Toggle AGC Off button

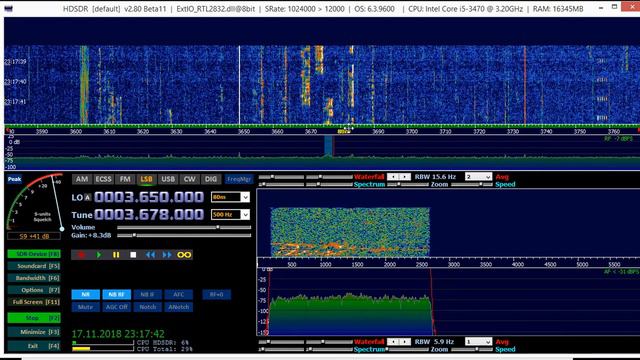116,307
